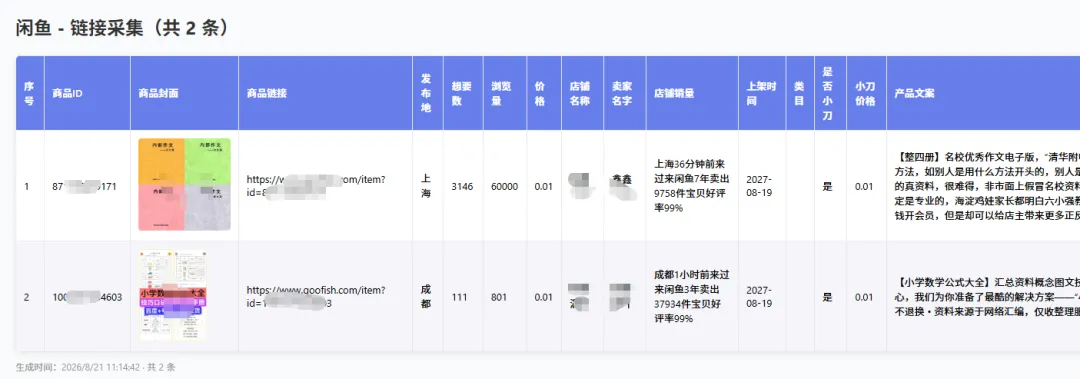Open the 内部作文 cover thumbnail in row 1
This screenshot has height=379, width=1080.
tap(185, 185)
